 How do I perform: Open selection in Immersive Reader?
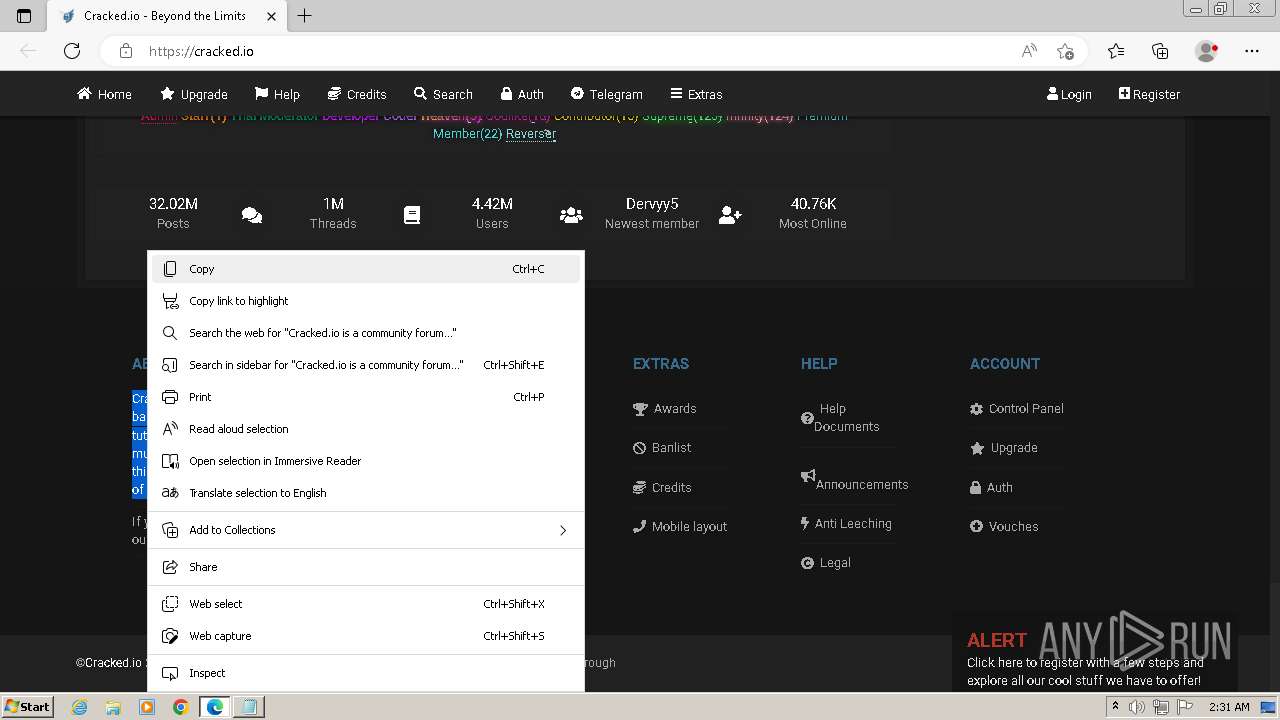tap(365, 461)
